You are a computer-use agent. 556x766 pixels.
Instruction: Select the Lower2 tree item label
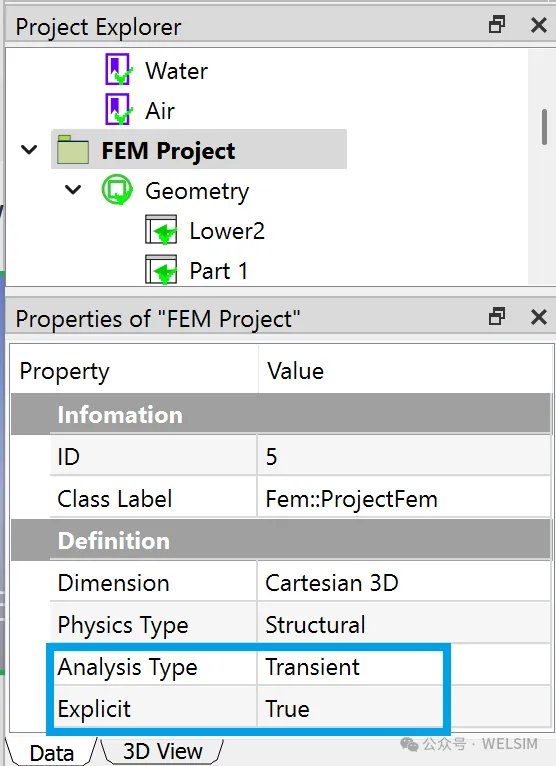(227, 231)
